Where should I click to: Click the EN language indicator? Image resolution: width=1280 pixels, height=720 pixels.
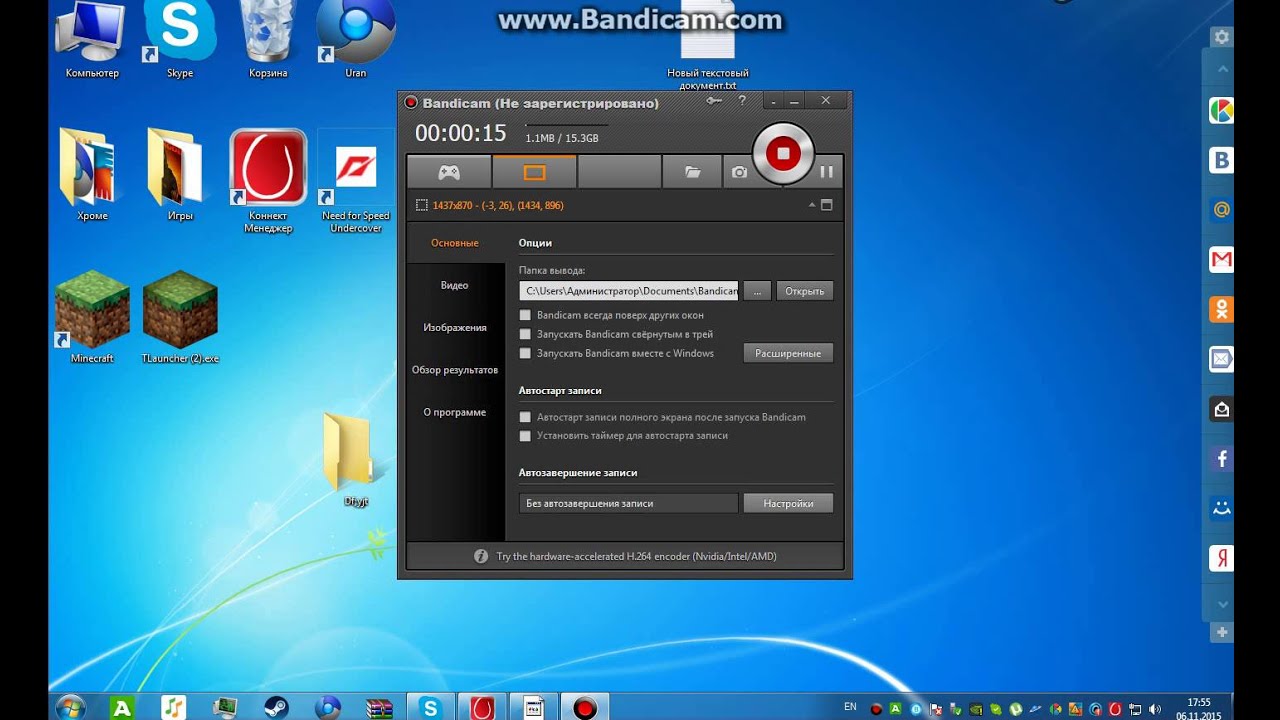pos(850,707)
